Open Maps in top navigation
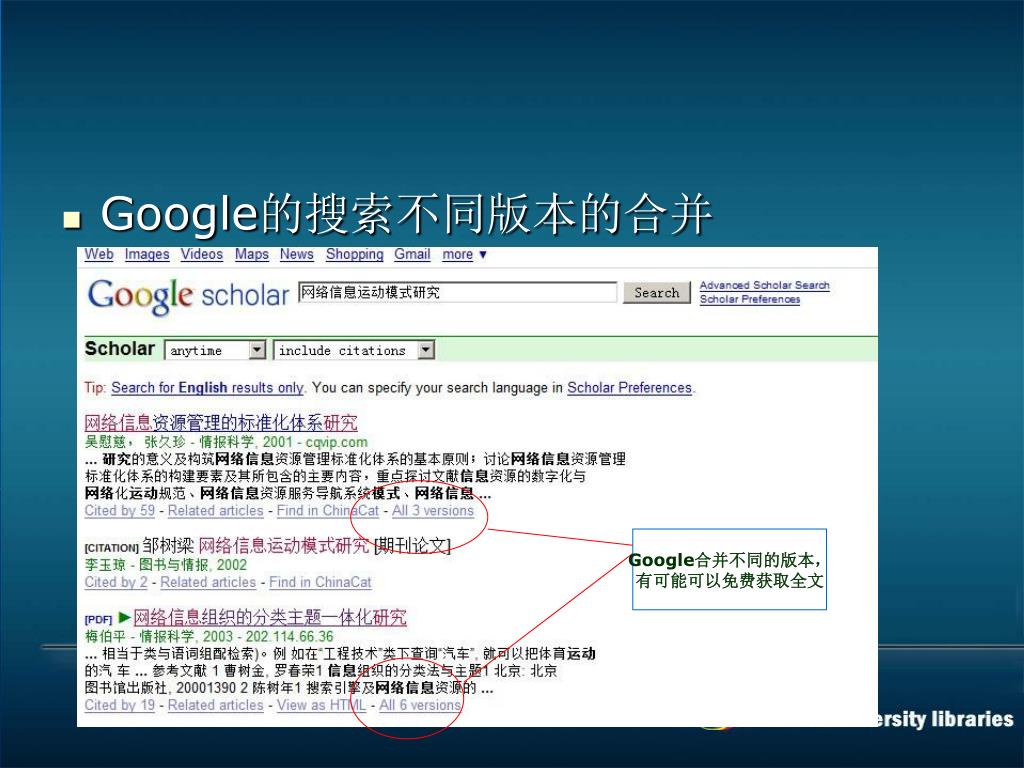 pyautogui.click(x=251, y=255)
